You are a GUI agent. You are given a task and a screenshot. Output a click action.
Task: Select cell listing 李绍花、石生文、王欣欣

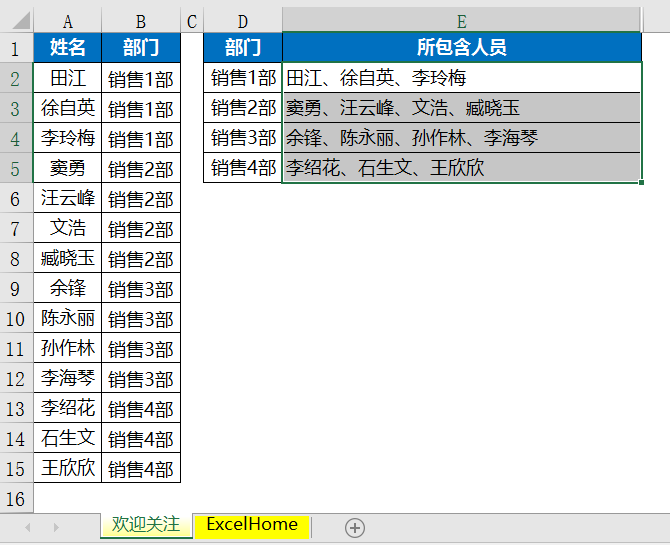point(461,168)
